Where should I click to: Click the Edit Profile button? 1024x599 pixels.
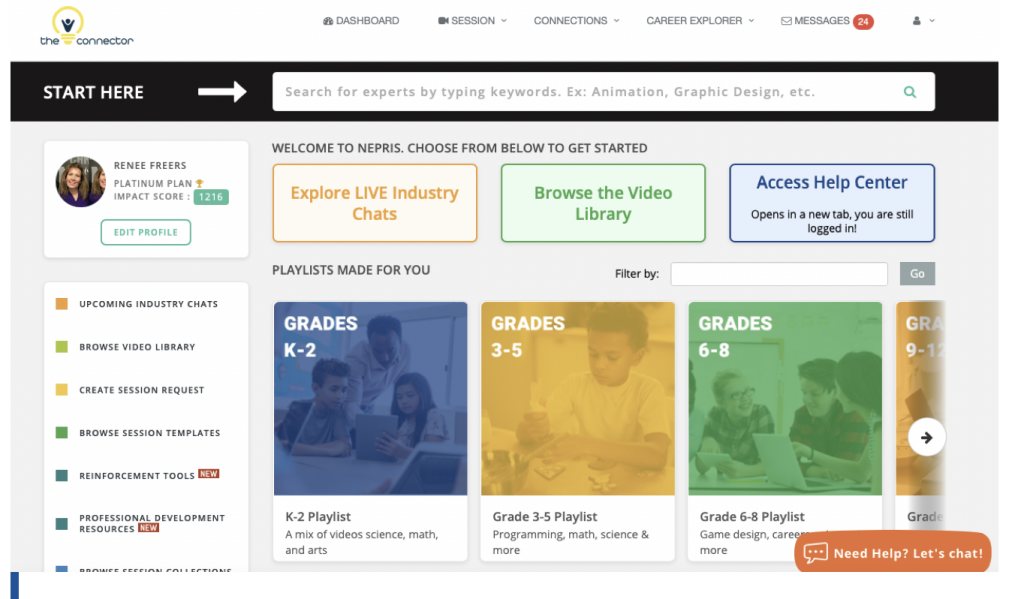coord(146,233)
